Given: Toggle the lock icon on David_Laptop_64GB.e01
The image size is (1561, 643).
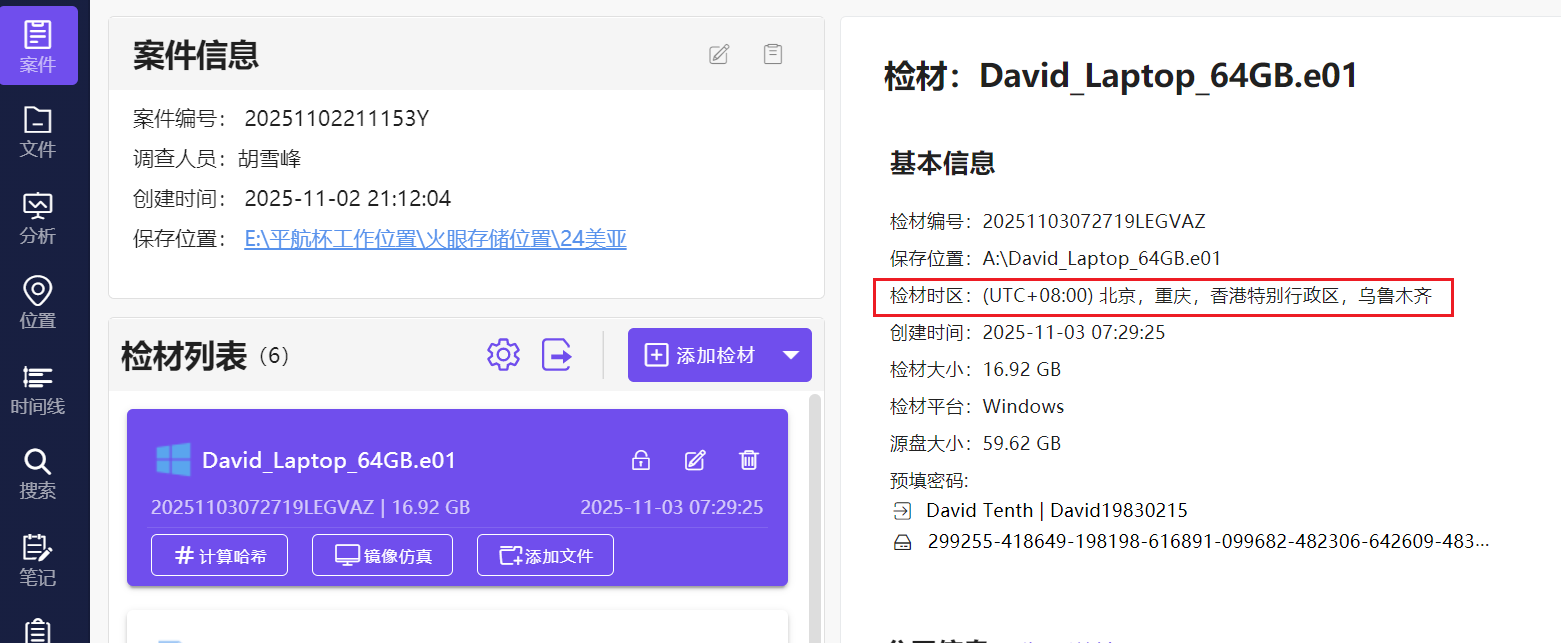Looking at the screenshot, I should [640, 460].
